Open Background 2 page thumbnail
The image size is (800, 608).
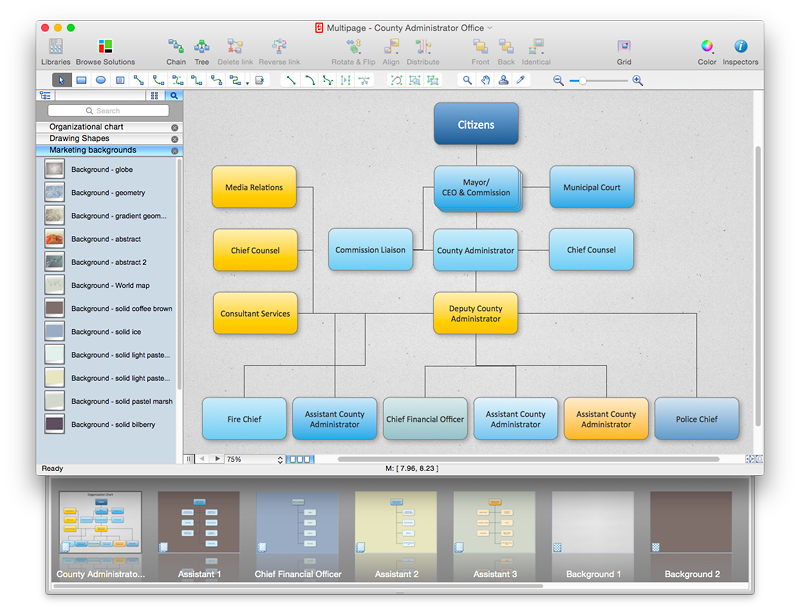691,522
